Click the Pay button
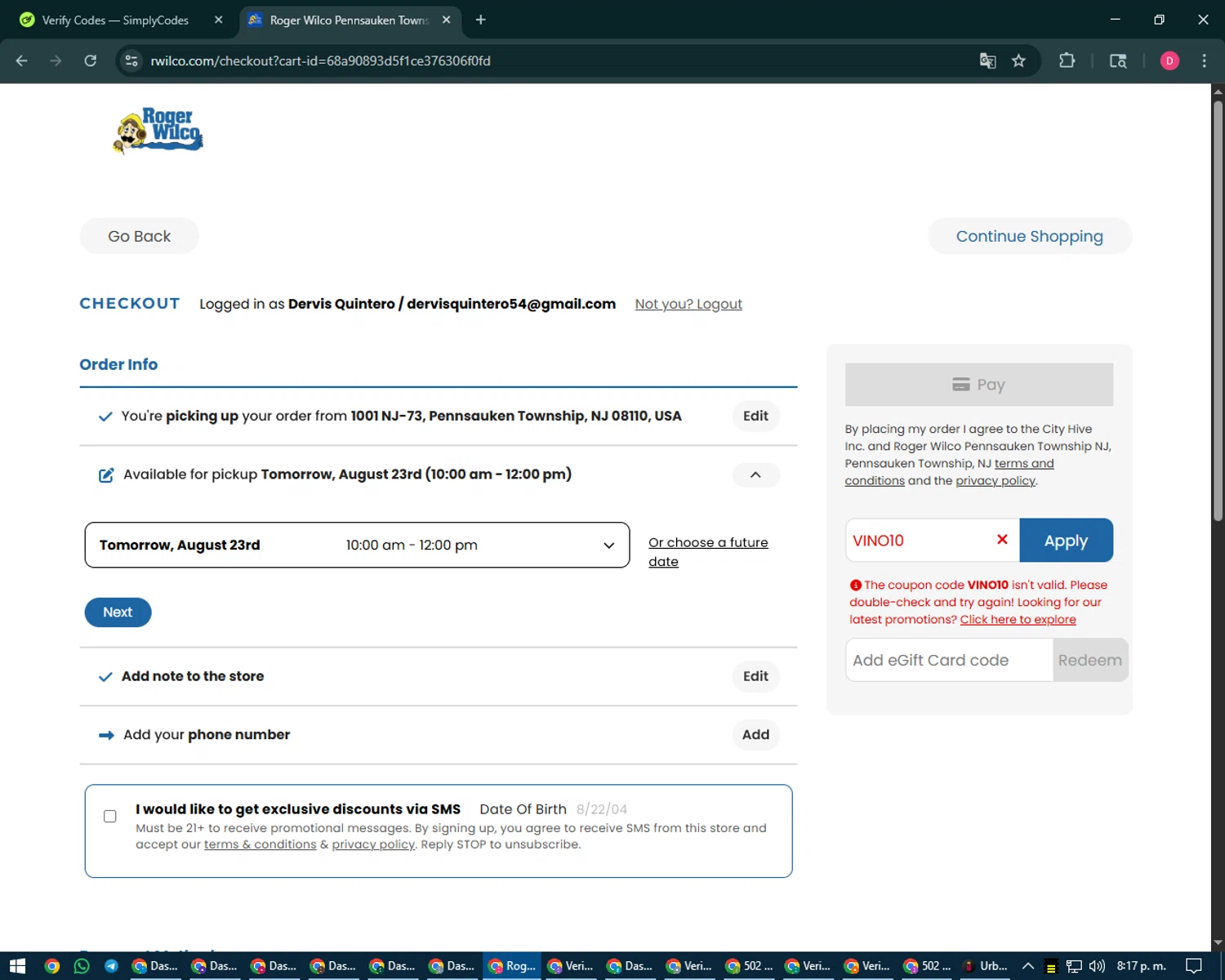1225x980 pixels. click(x=978, y=385)
